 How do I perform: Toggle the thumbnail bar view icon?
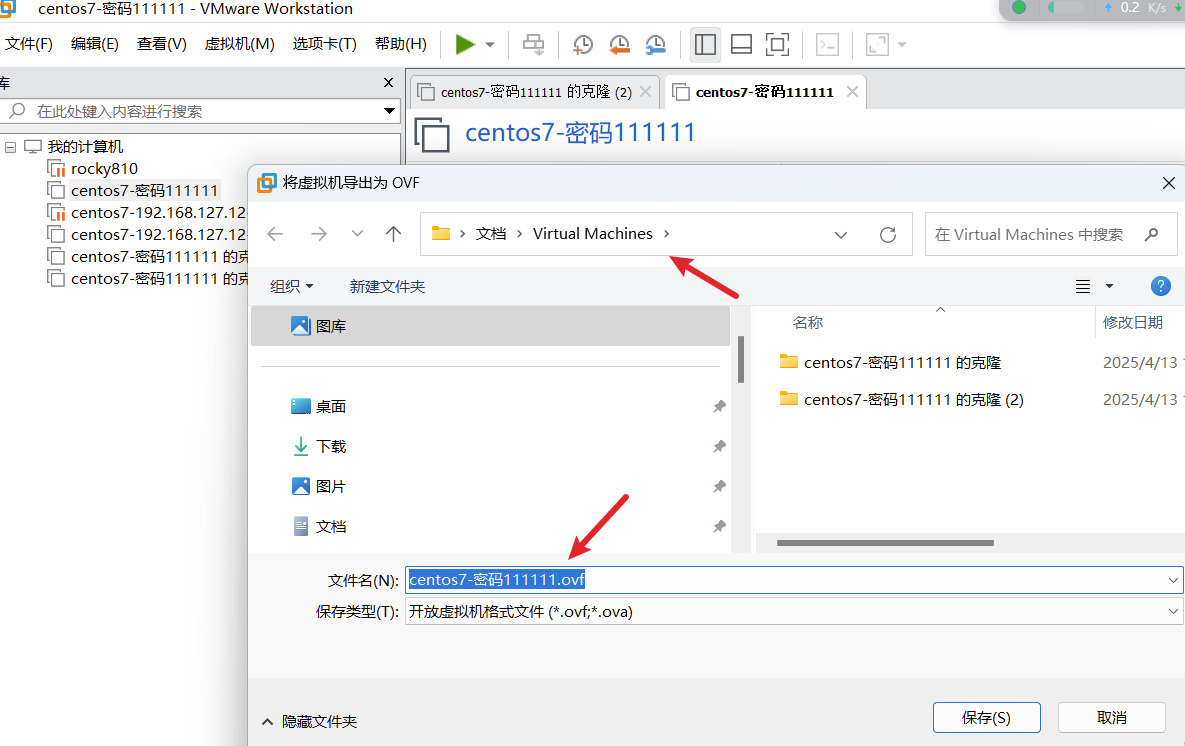(741, 45)
